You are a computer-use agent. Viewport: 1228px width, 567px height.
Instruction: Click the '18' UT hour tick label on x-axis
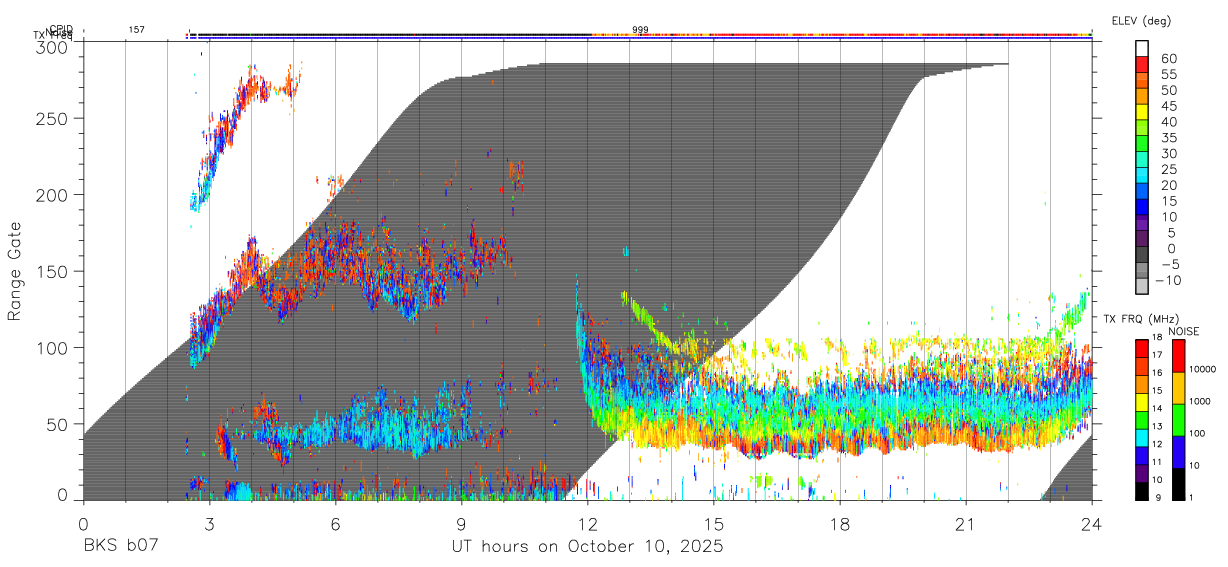[840, 524]
